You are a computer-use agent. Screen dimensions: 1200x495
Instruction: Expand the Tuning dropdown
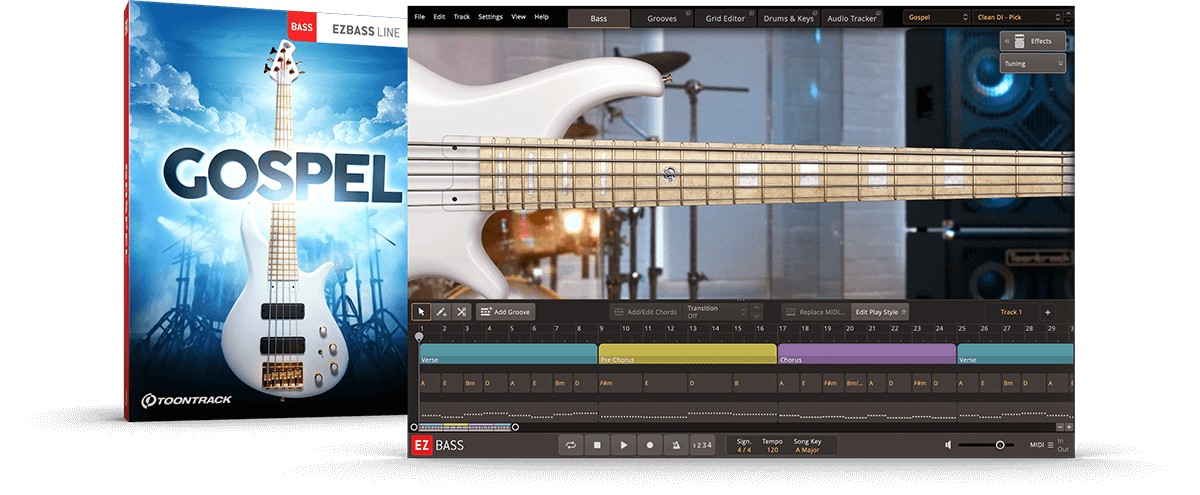1033,63
